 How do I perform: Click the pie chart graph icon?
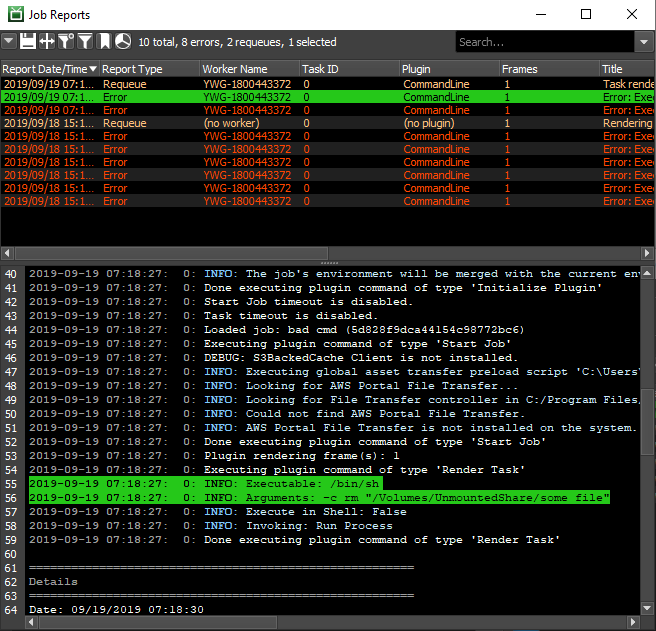point(122,42)
